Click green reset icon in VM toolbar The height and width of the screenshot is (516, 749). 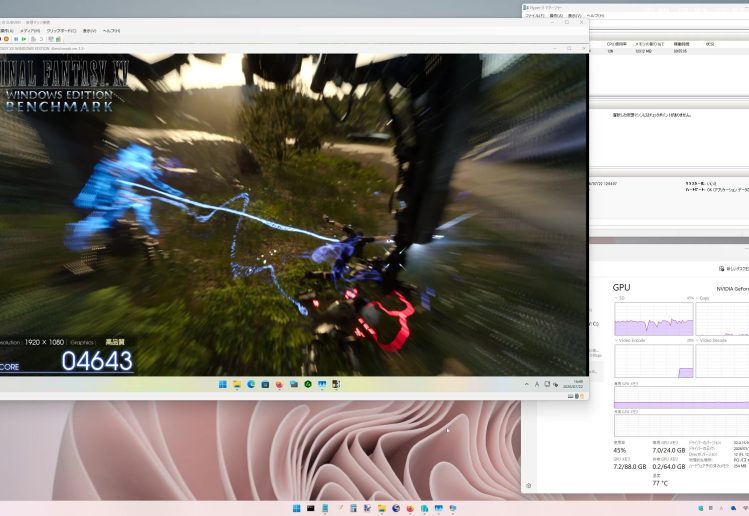[x=23, y=39]
